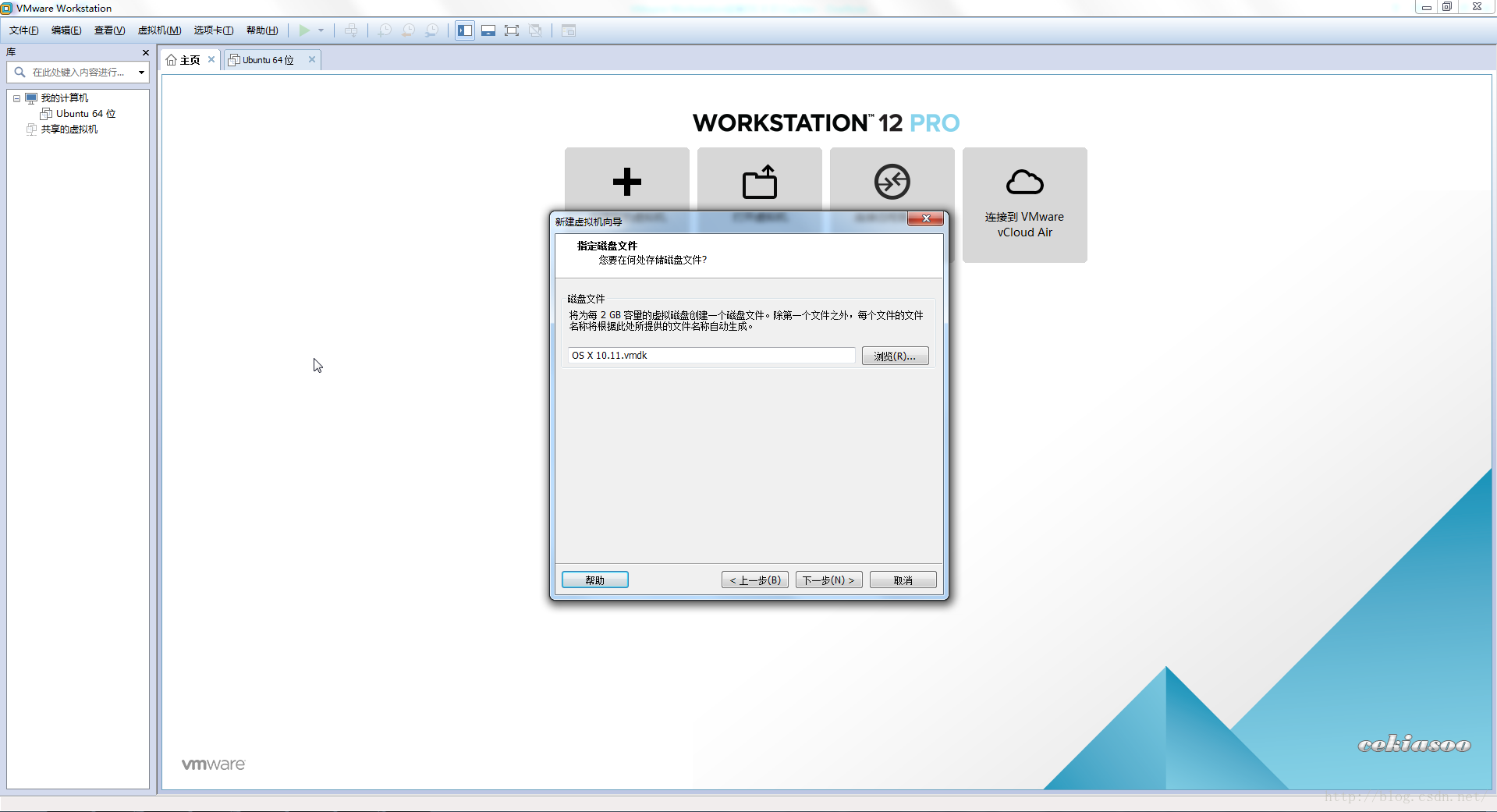Open the 虚拟机(M) menu
This screenshot has width=1497, height=812.
tap(159, 30)
